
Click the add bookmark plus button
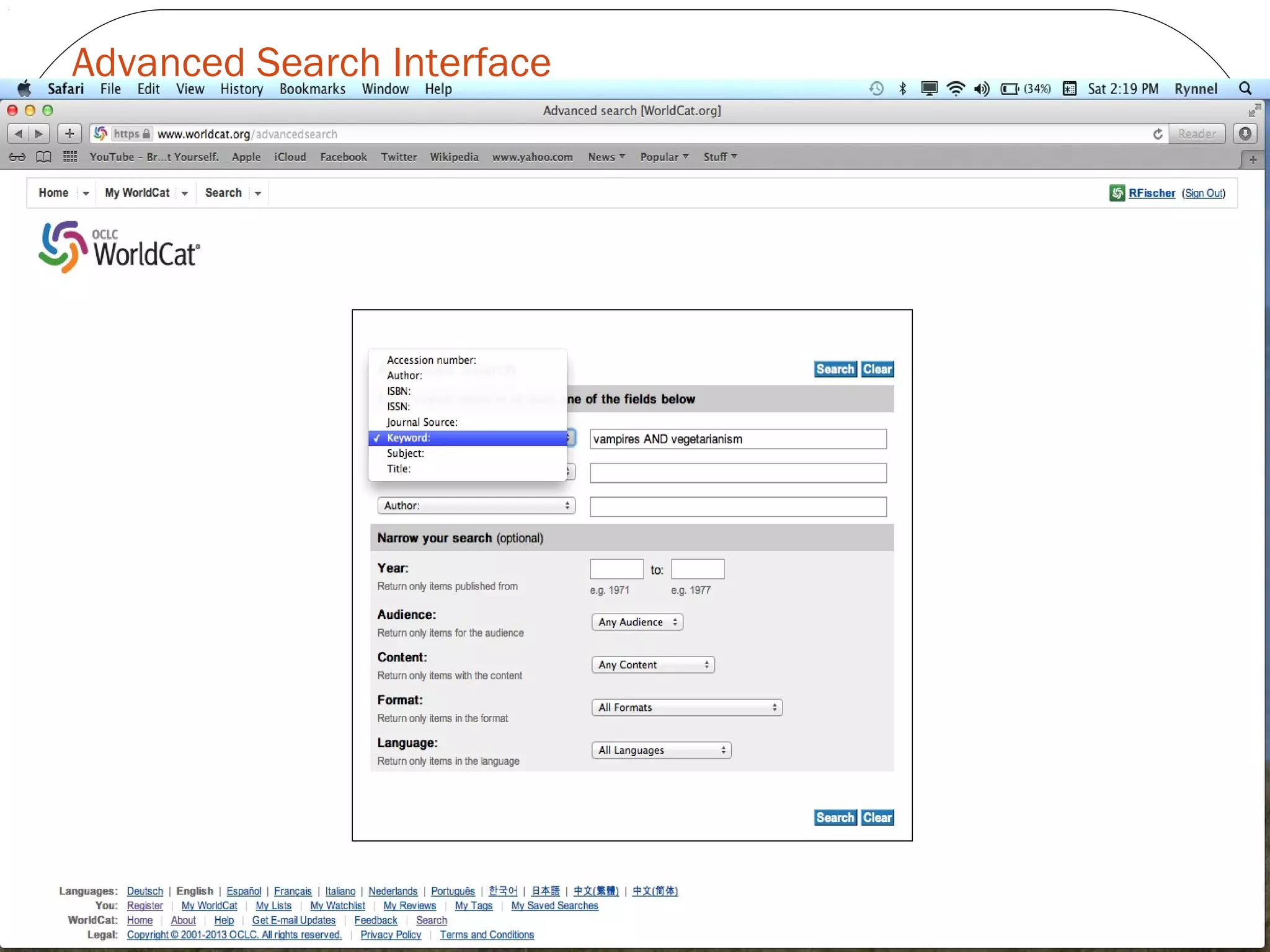69,134
